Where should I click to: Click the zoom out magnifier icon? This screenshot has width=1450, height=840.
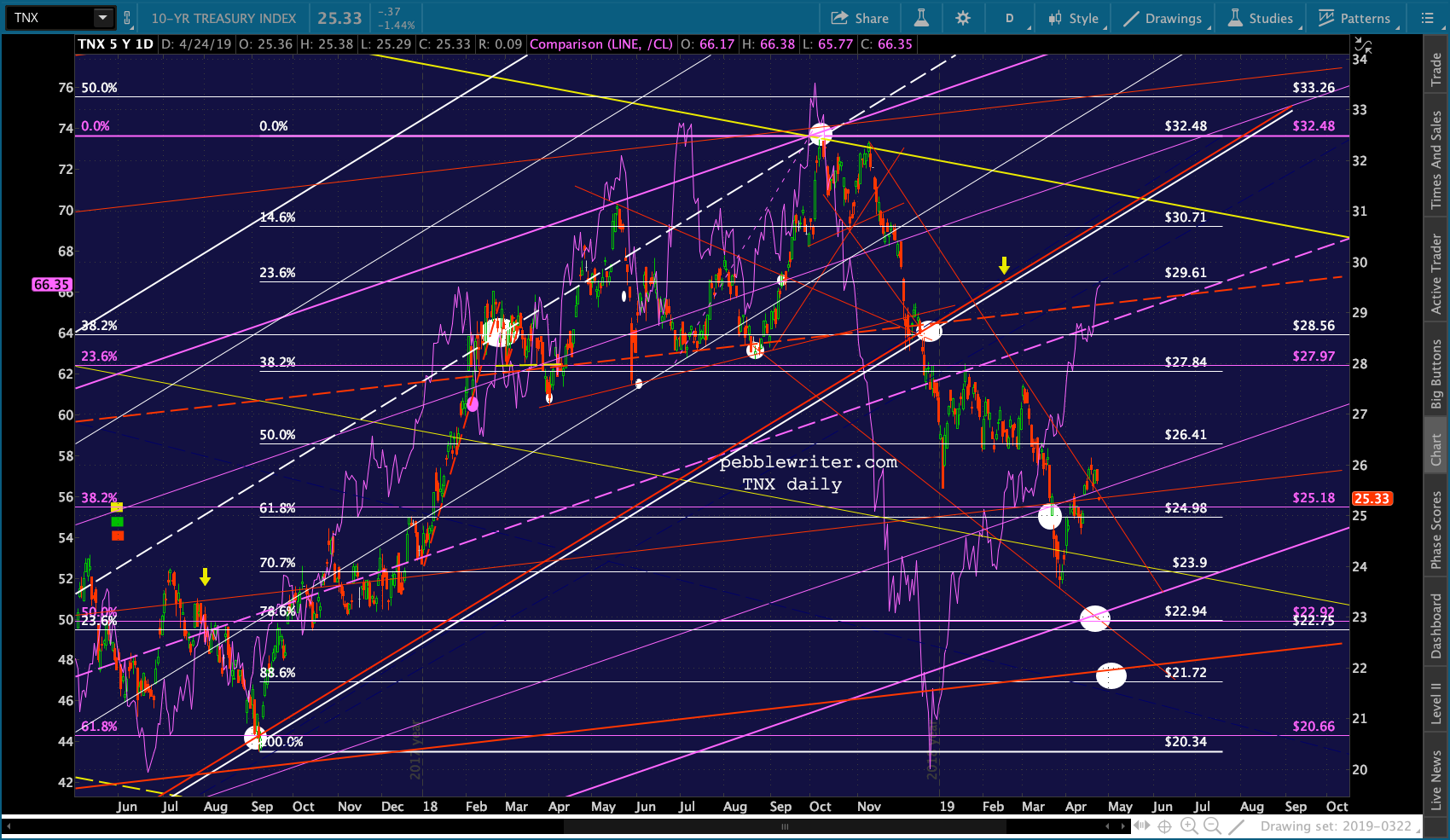coord(1212,826)
